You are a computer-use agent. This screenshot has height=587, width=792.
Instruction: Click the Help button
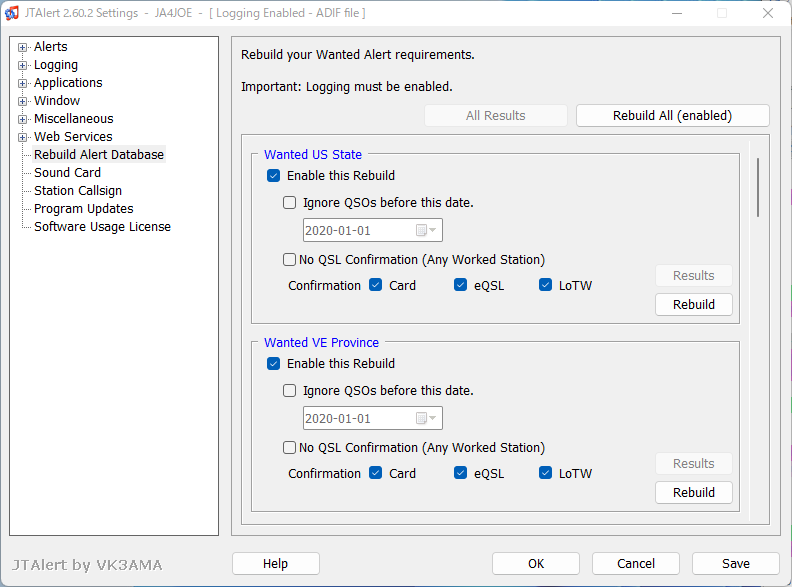tap(276, 564)
